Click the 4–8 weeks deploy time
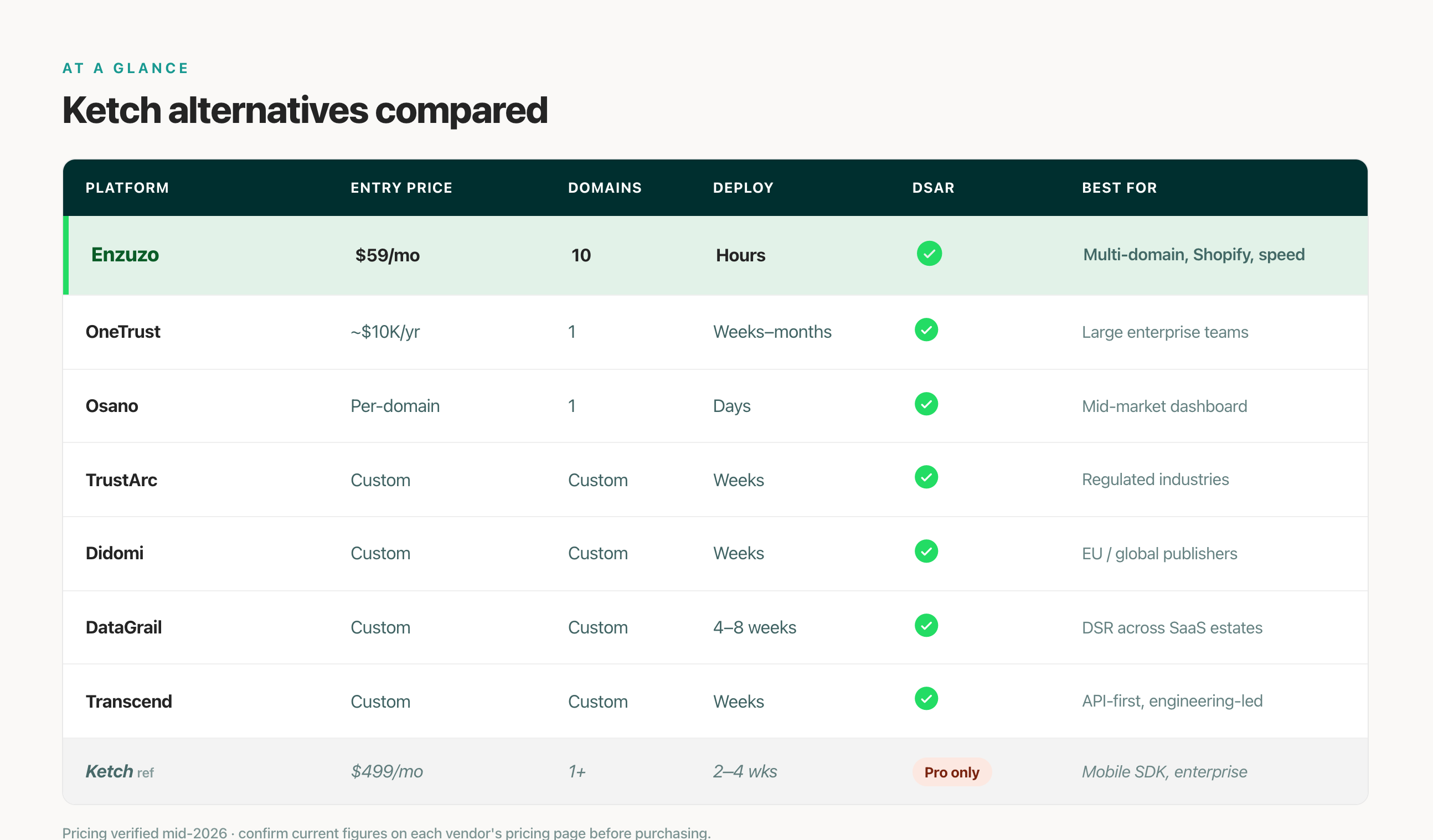1433x840 pixels. 755,627
